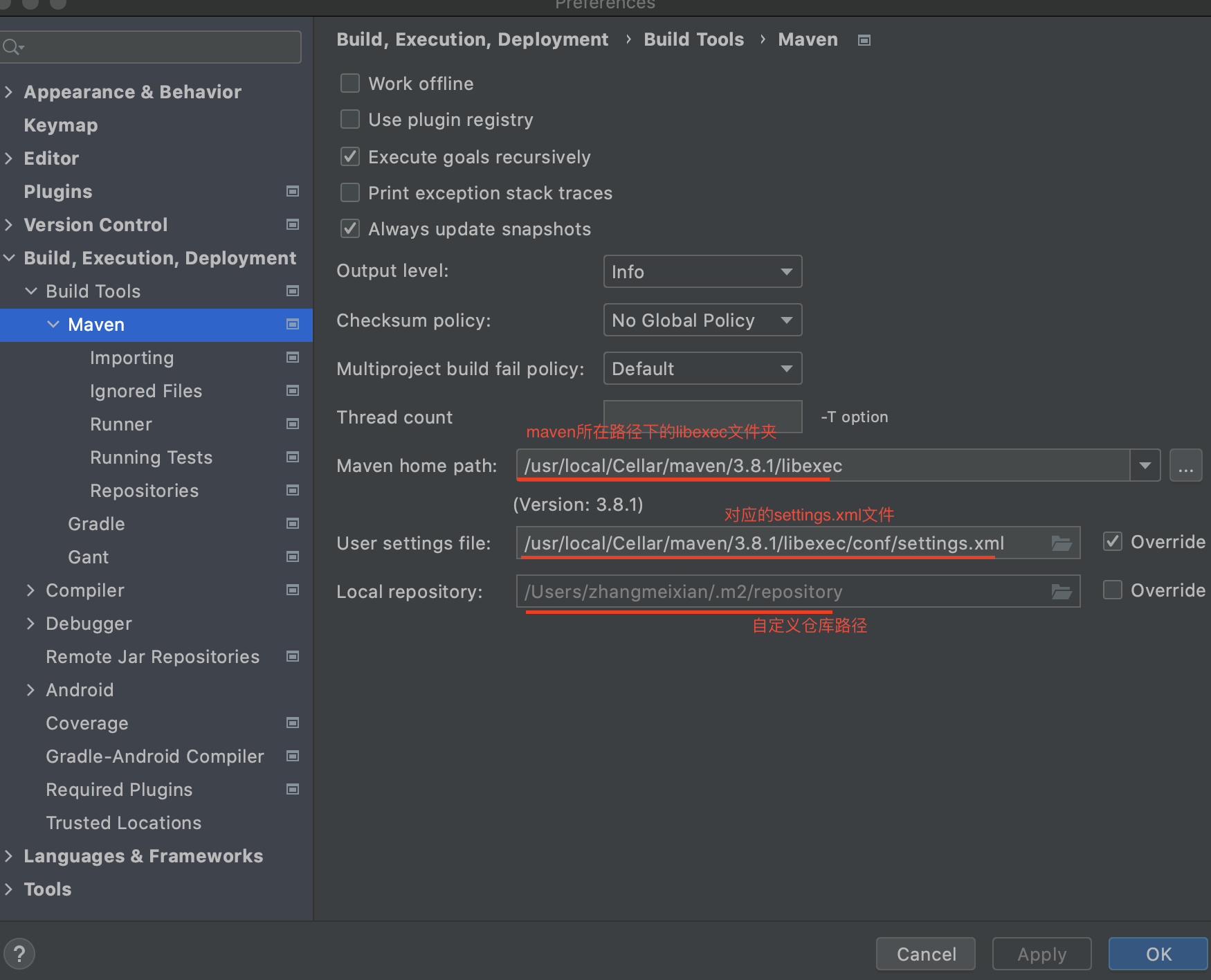Image resolution: width=1211 pixels, height=980 pixels.
Task: Enable Print exception stack traces
Action: pyautogui.click(x=350, y=193)
